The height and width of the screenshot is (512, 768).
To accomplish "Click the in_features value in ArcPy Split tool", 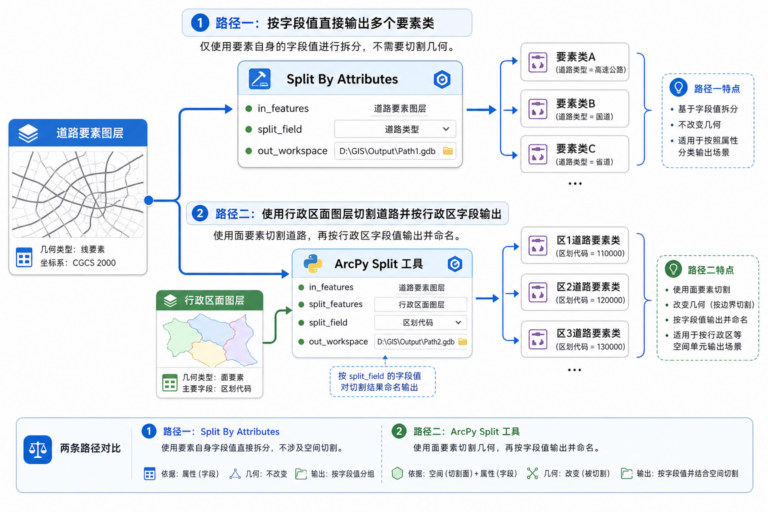I will 421,288.
